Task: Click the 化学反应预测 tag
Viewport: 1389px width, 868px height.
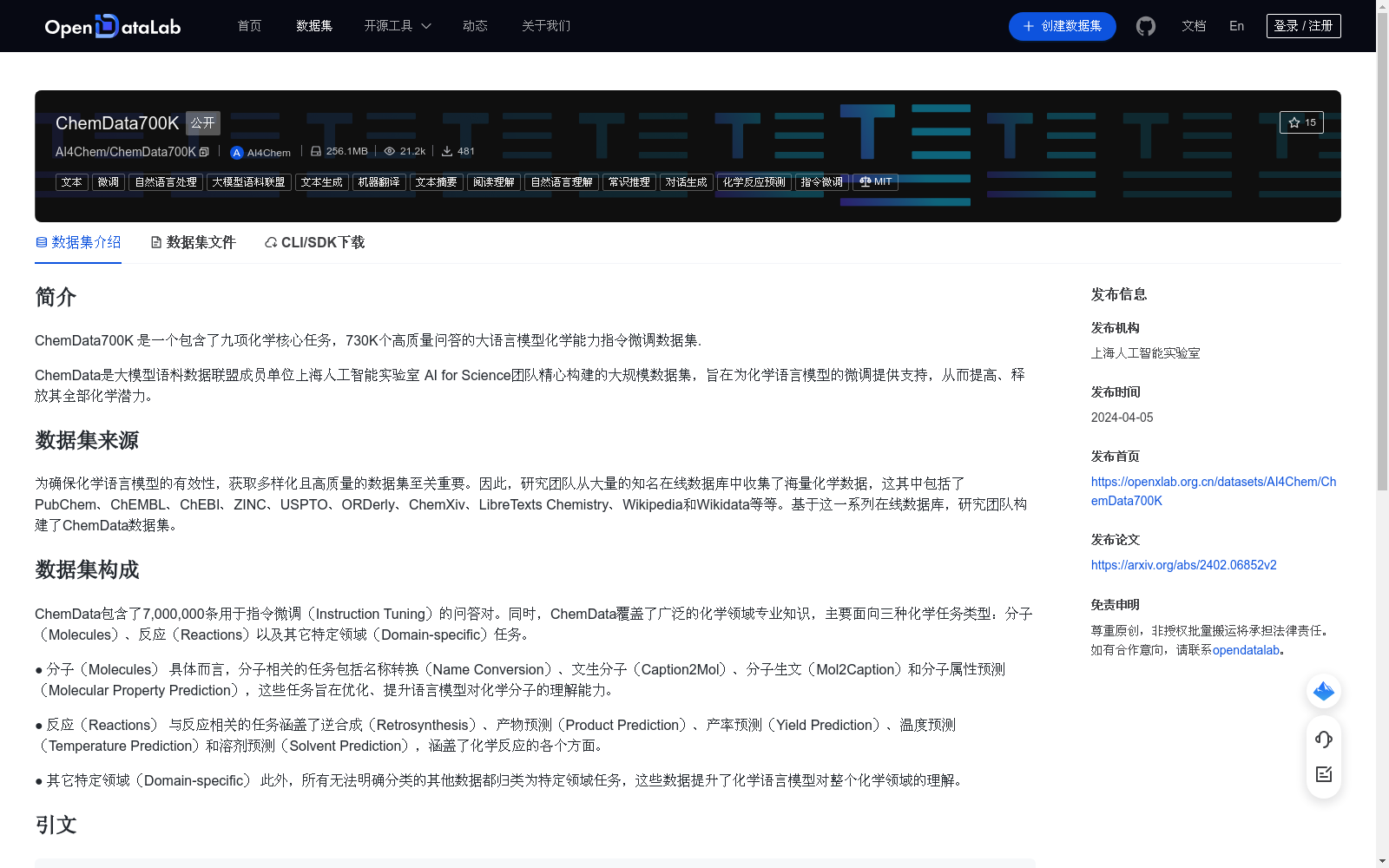Action: coord(754,182)
